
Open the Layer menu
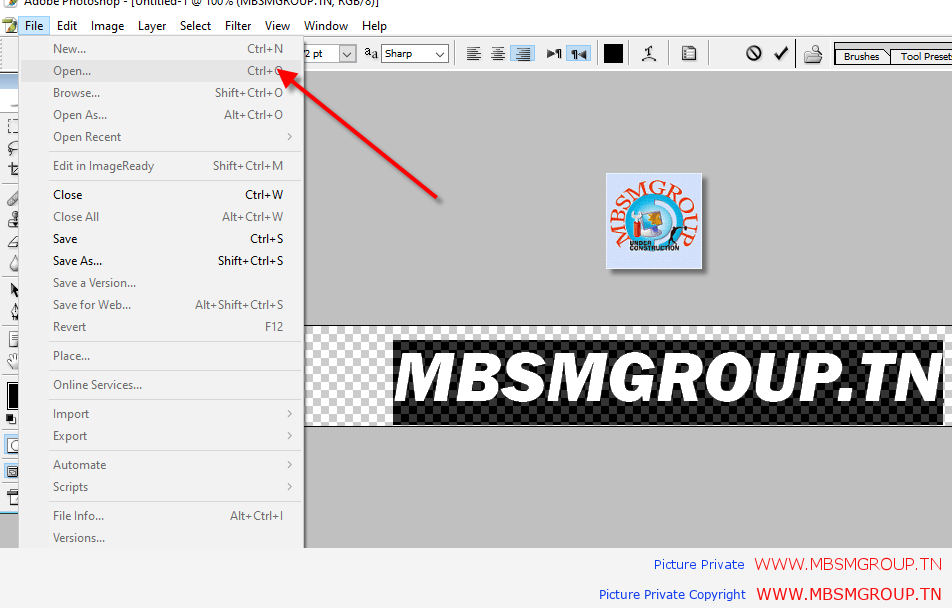(152, 26)
